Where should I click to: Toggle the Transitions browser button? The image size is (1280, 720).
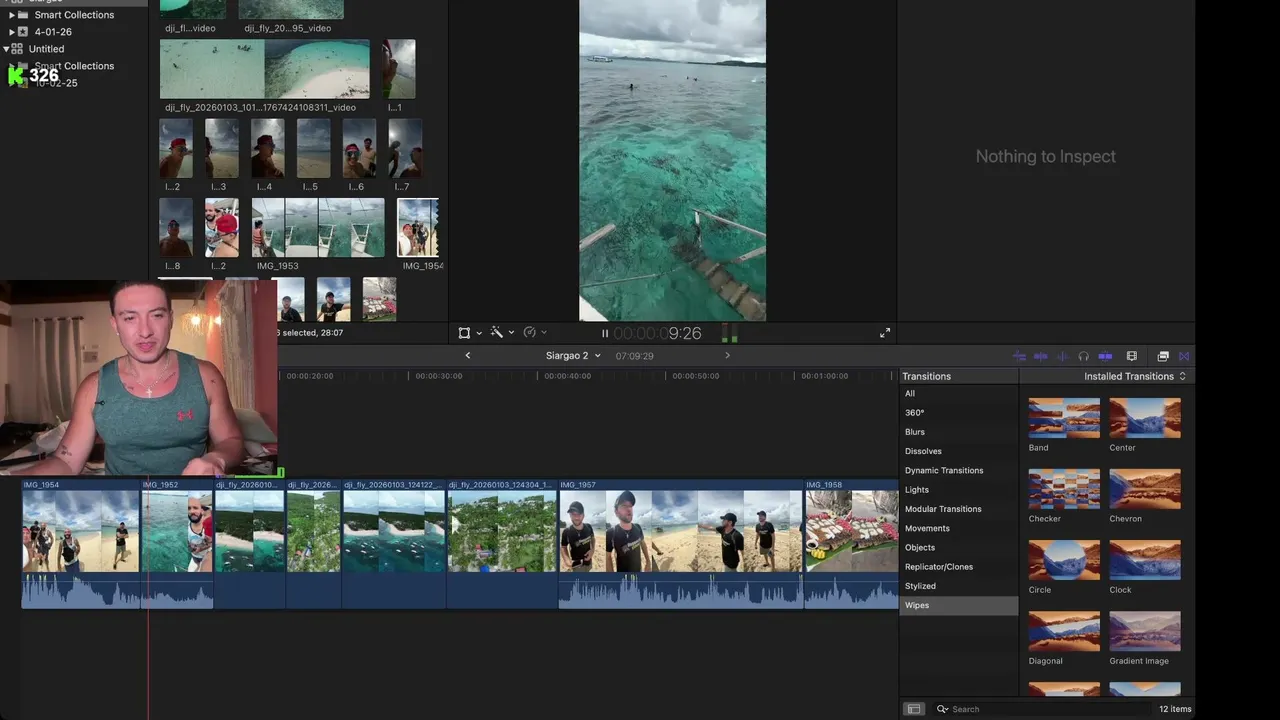(1184, 356)
